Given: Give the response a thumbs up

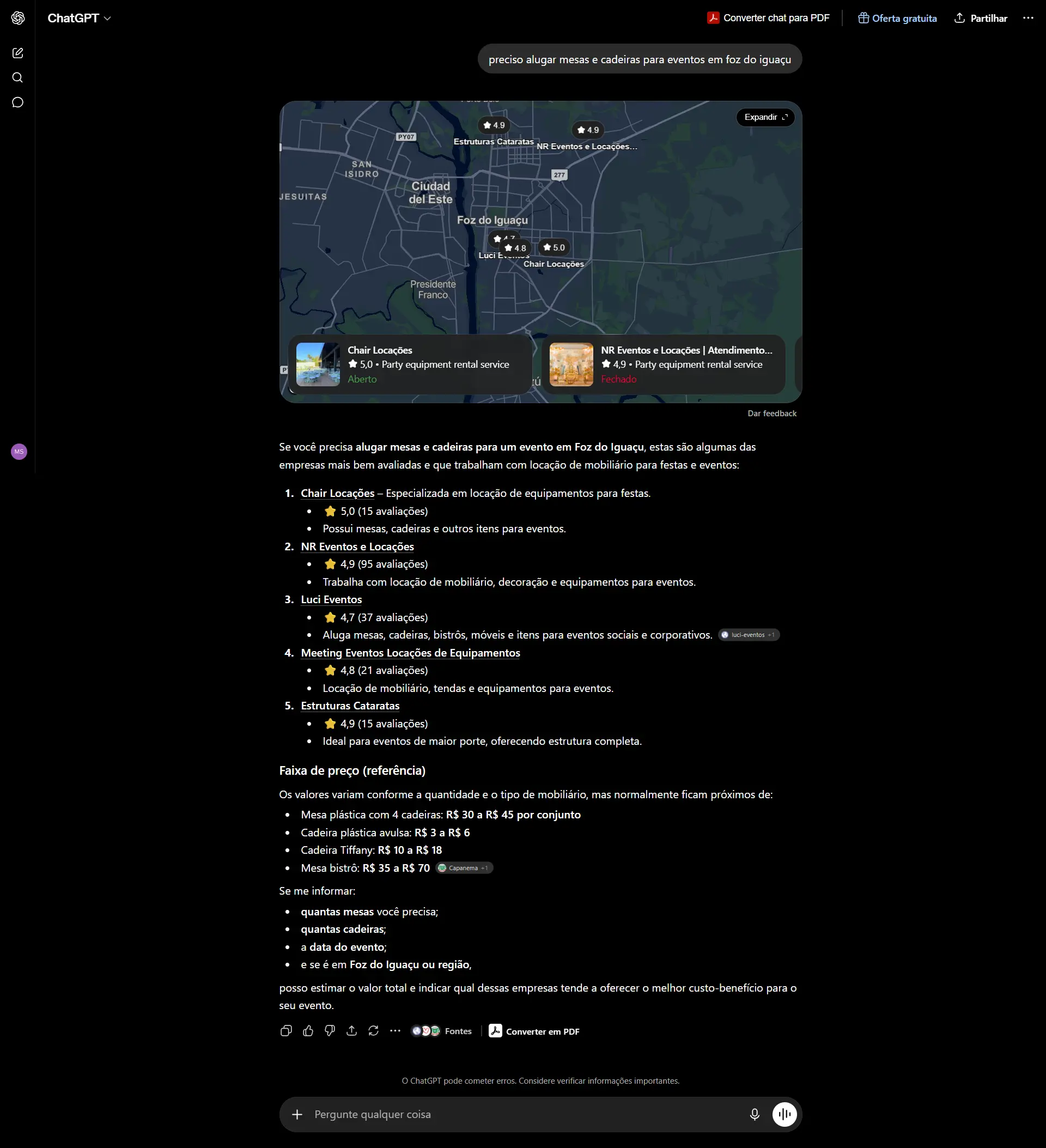Looking at the screenshot, I should 308,1031.
